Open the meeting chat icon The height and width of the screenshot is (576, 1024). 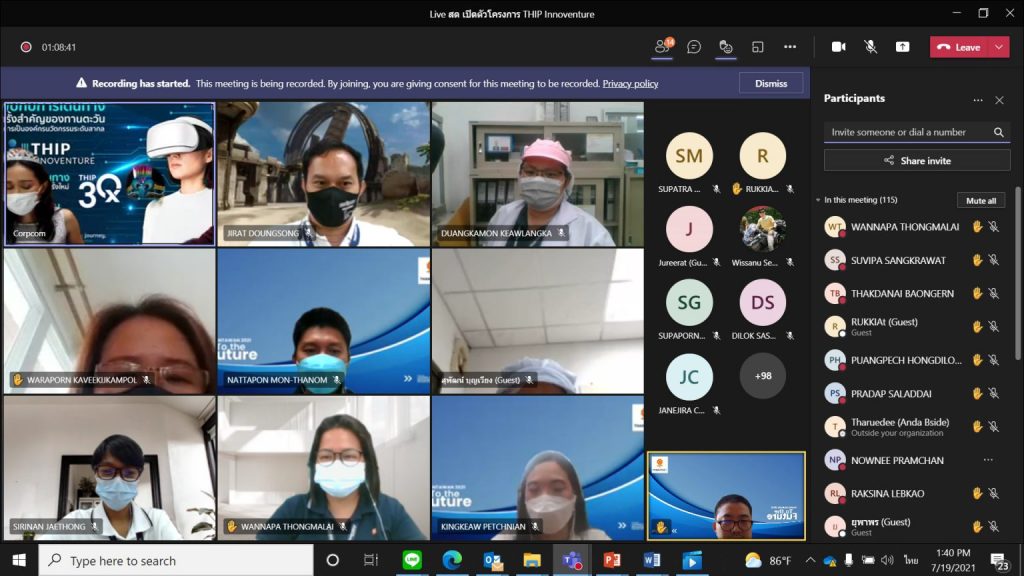pyautogui.click(x=694, y=47)
